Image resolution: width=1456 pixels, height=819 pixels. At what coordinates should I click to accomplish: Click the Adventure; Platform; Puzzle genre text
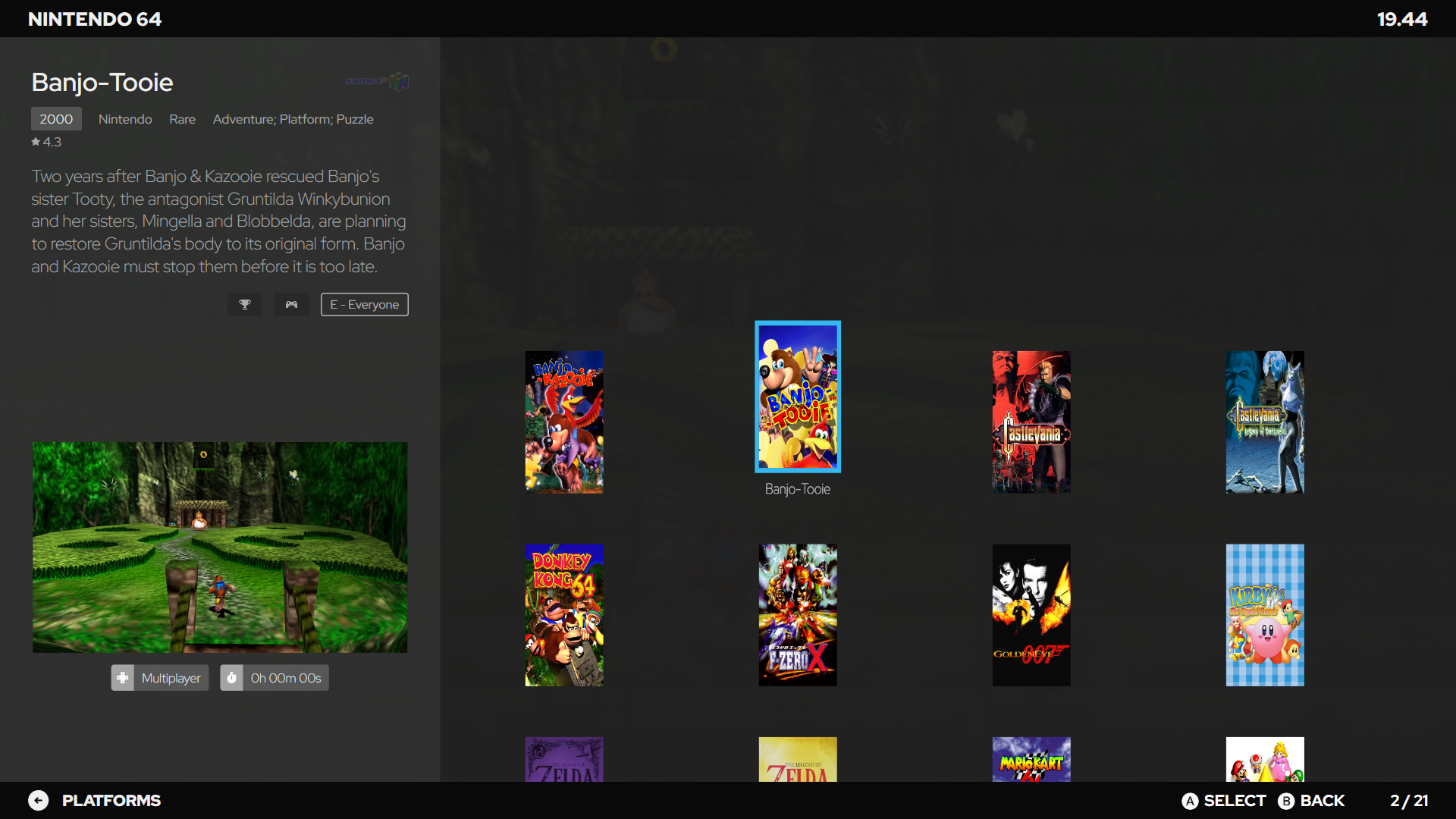tap(293, 119)
